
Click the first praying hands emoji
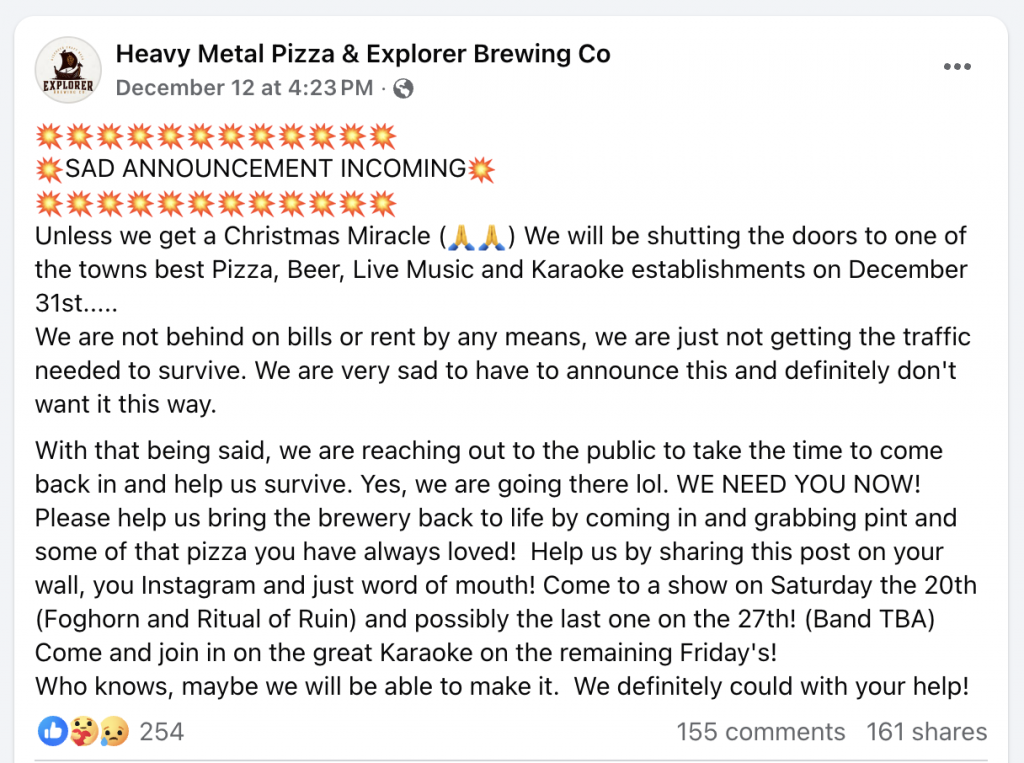pos(460,237)
